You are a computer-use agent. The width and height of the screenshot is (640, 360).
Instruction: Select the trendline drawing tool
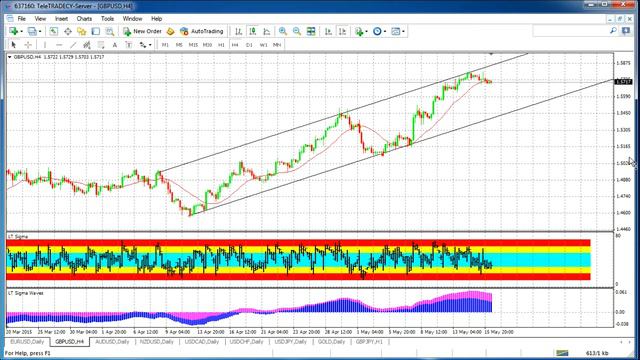(73, 45)
